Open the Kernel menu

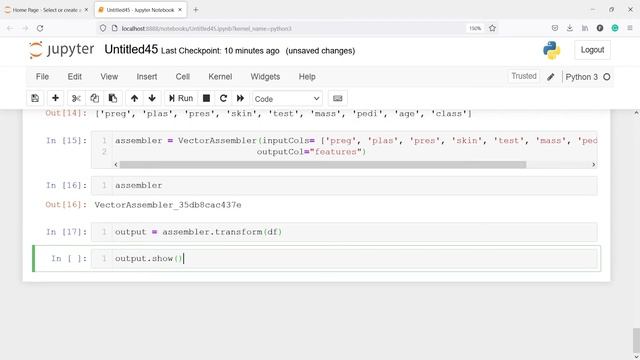[x=220, y=77]
